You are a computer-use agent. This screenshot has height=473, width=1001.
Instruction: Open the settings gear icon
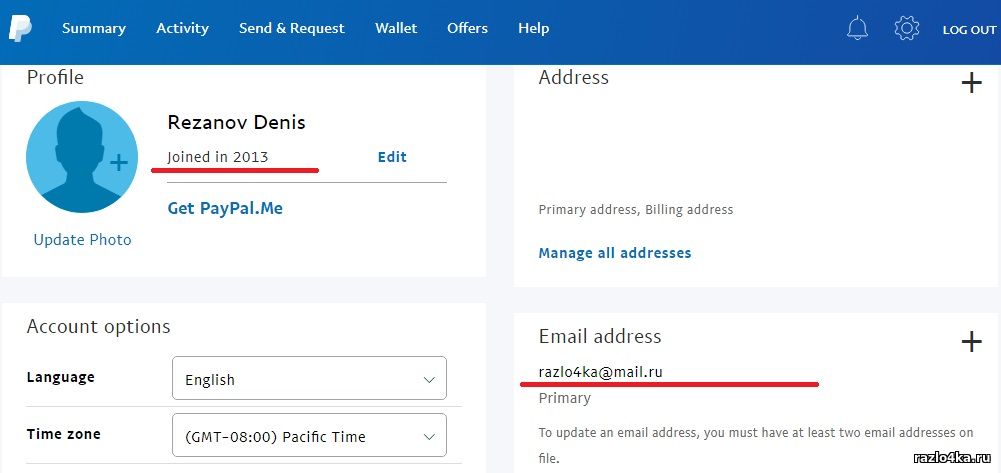click(x=907, y=29)
